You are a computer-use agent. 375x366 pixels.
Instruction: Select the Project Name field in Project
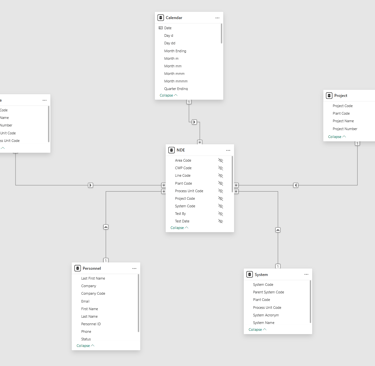(343, 121)
